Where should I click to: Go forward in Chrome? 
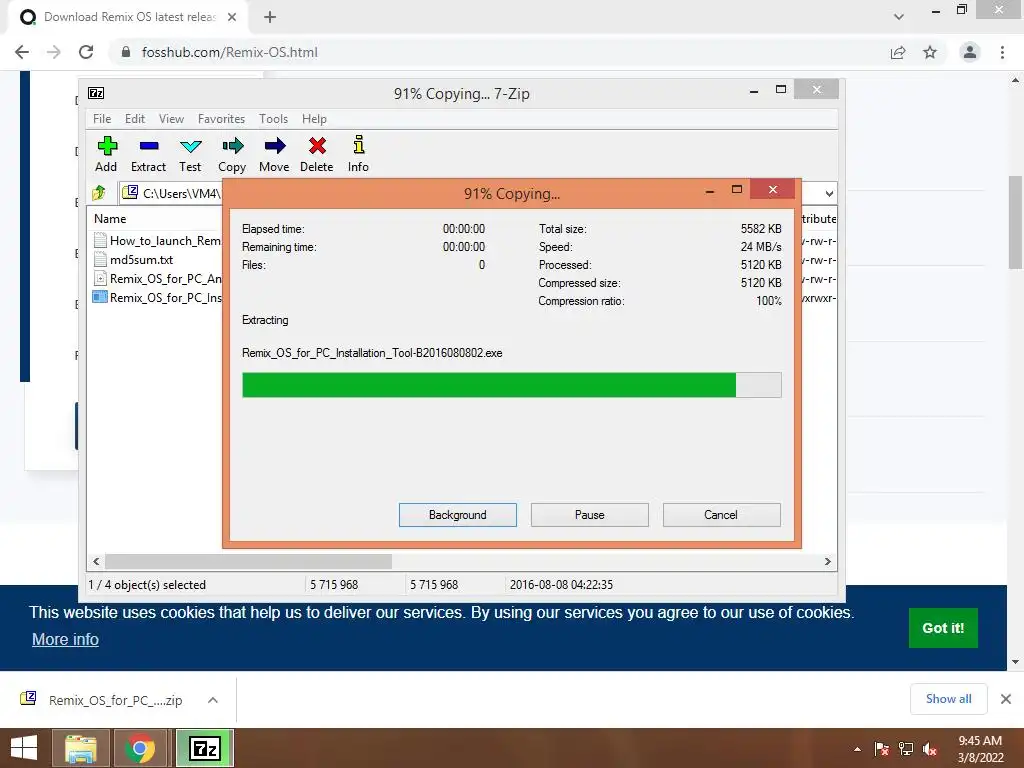(54, 52)
